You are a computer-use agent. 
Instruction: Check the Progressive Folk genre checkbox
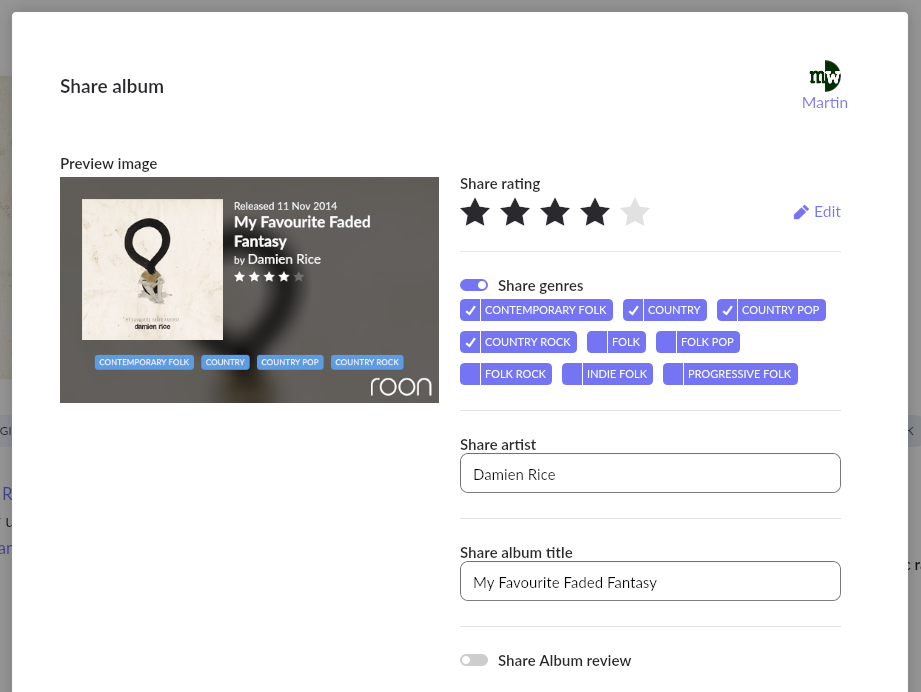(x=673, y=374)
